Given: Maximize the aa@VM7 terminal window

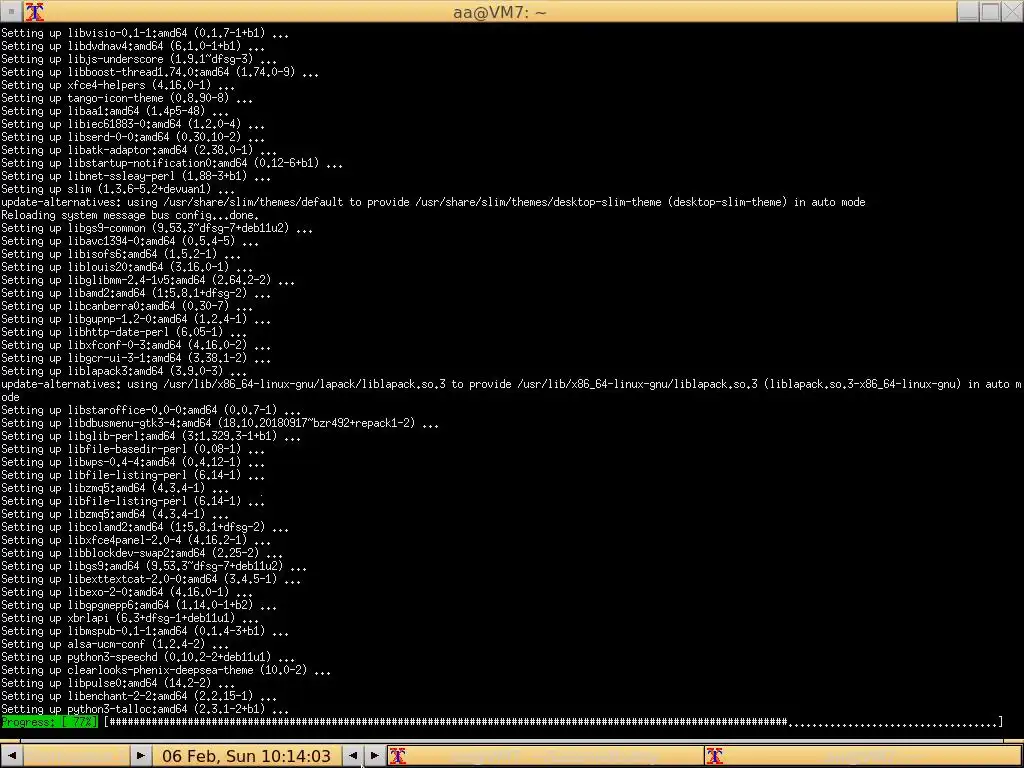Looking at the screenshot, I should pos(990,12).
